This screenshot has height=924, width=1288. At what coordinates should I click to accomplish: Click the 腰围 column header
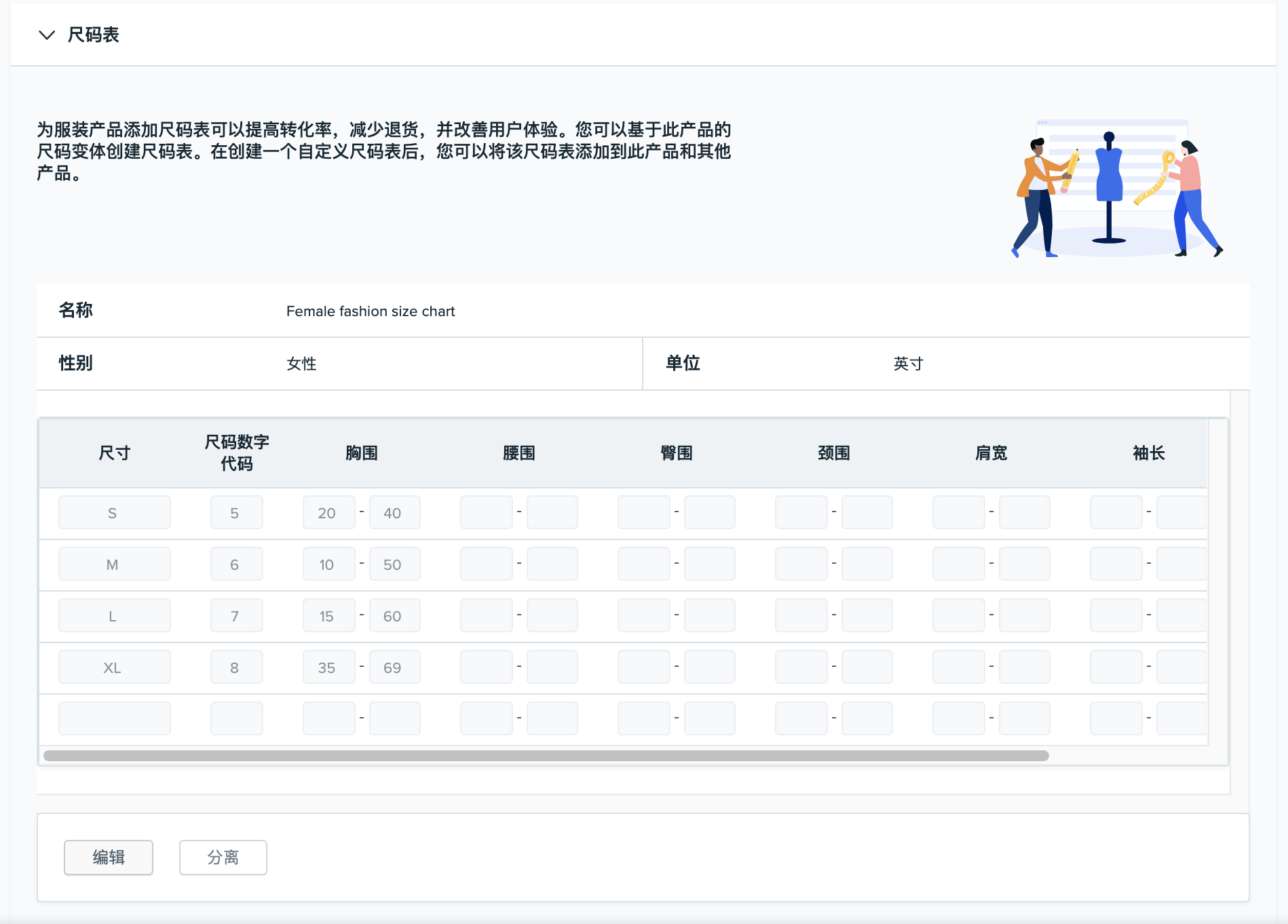coord(519,453)
